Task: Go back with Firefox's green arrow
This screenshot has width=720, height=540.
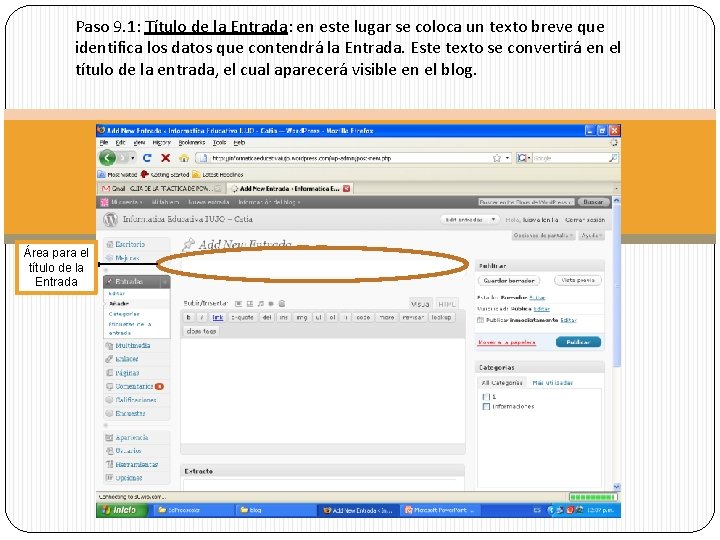Action: pyautogui.click(x=107, y=158)
